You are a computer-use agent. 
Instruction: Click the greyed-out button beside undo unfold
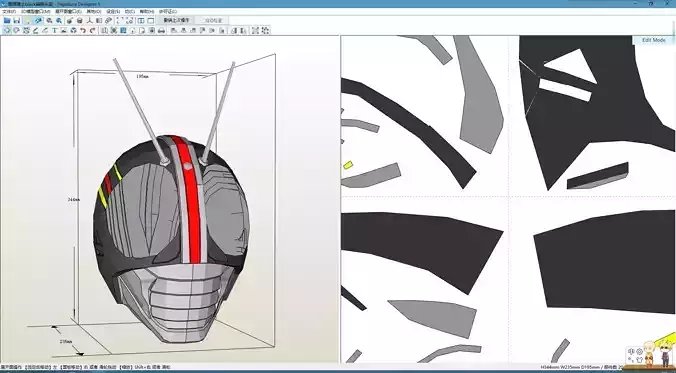click(x=211, y=20)
